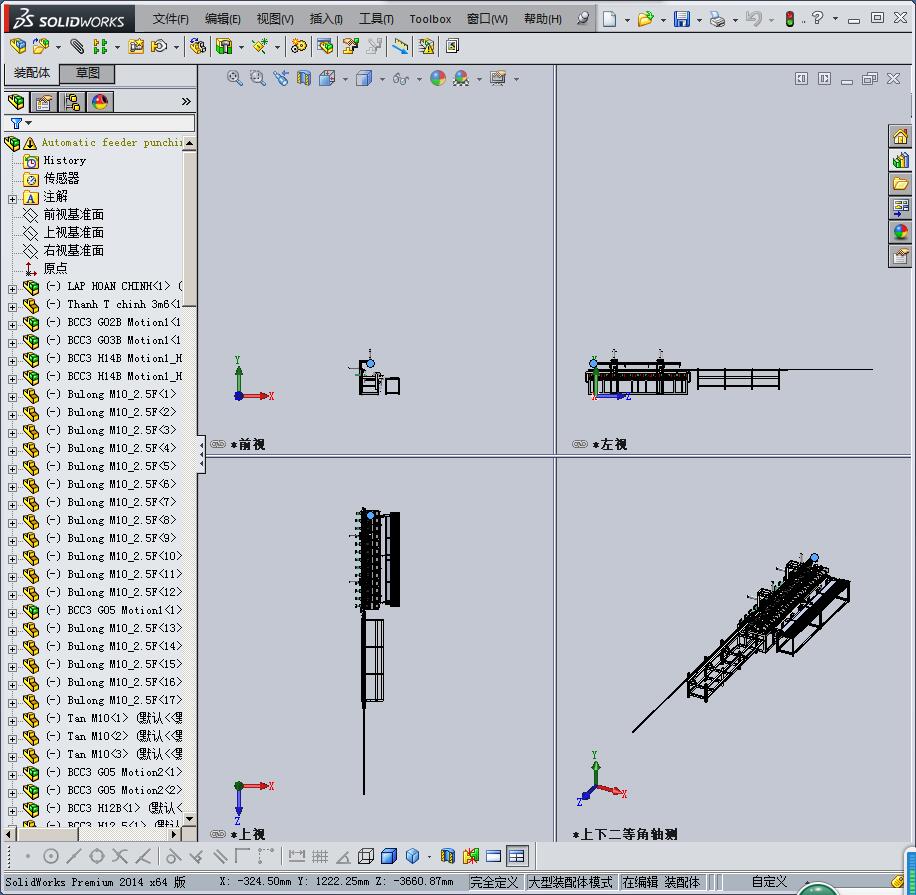Expand the Tan M10<1> node
This screenshot has width=916, height=895.
point(12,721)
